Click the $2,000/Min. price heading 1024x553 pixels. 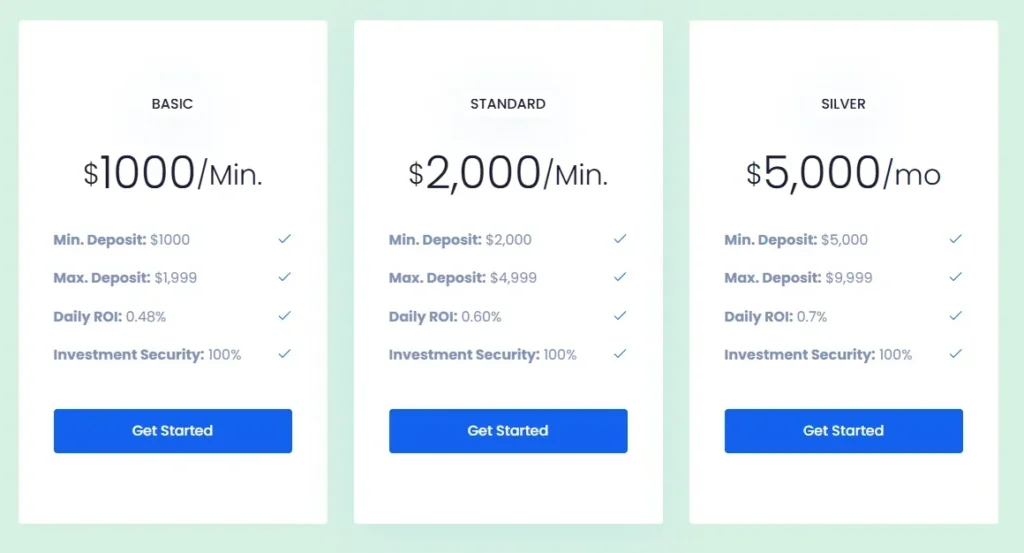tap(508, 174)
